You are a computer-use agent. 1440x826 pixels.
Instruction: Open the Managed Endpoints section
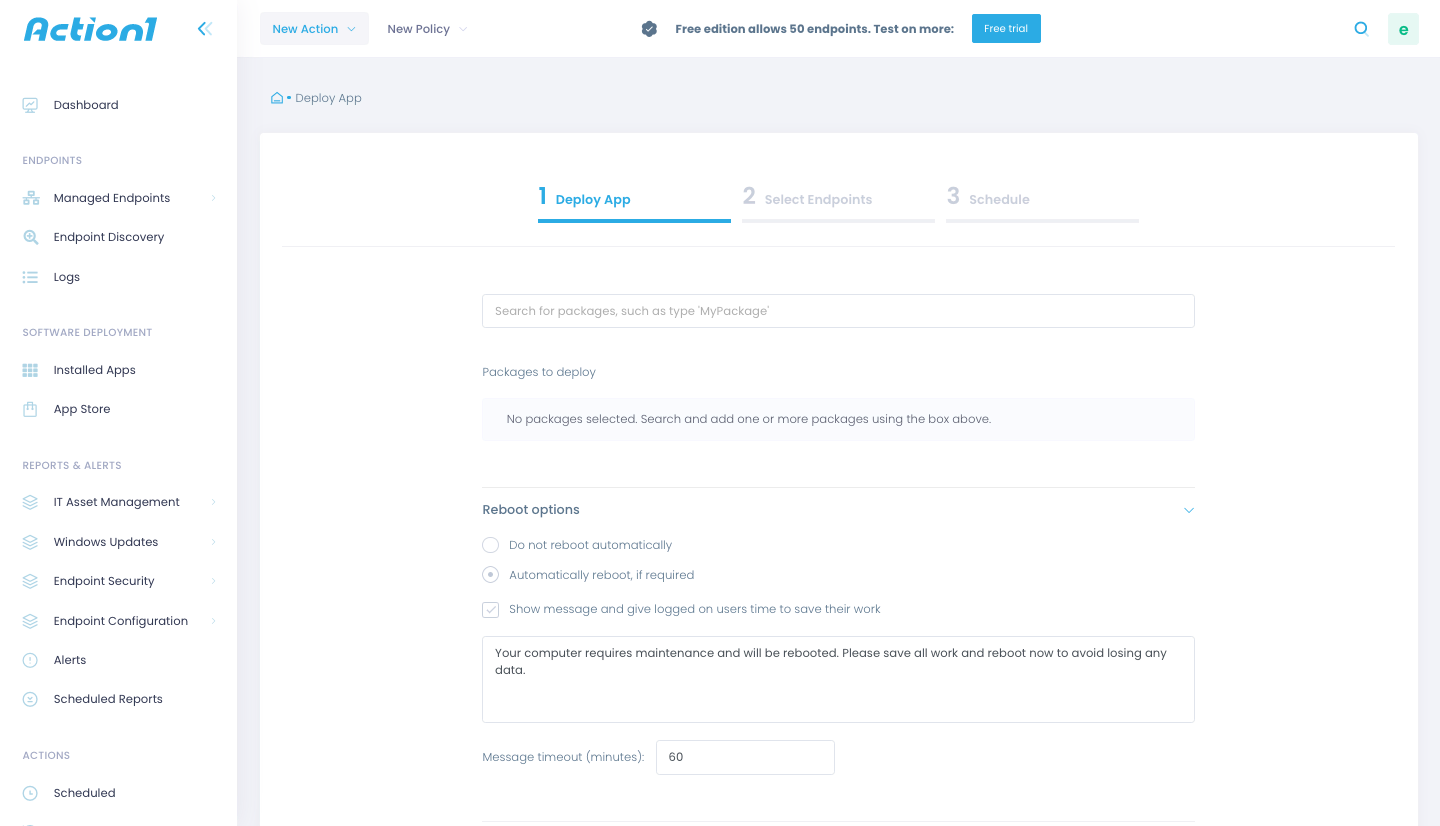[x=111, y=197]
